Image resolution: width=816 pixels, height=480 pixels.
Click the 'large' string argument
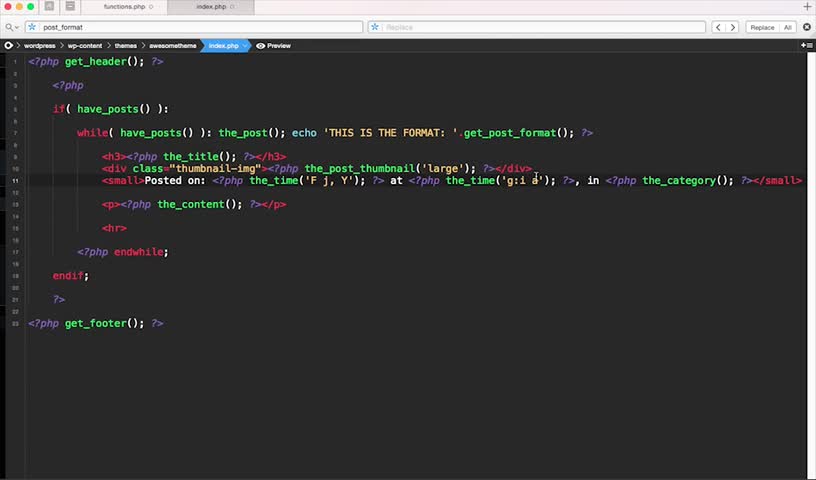click(442, 168)
